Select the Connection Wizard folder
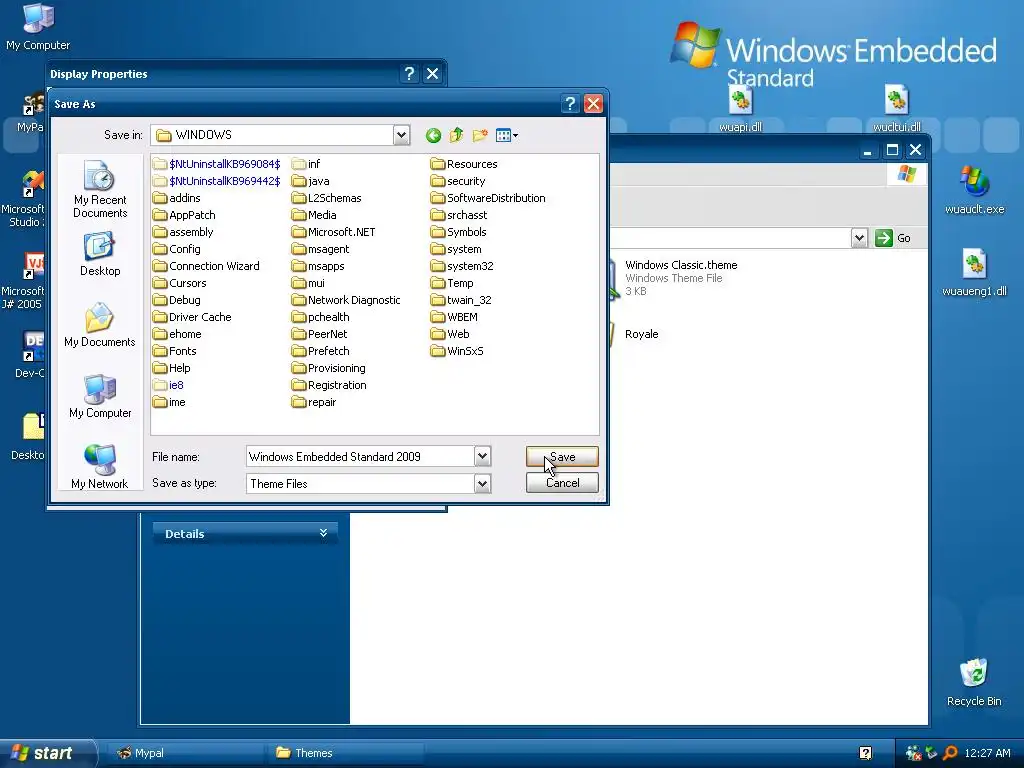Image resolution: width=1024 pixels, height=768 pixels. (206, 266)
